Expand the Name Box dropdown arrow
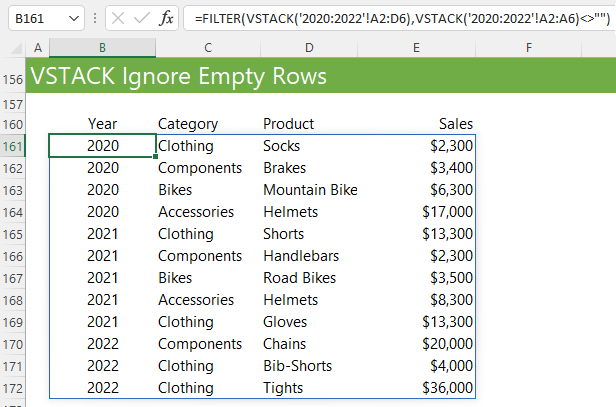This screenshot has height=407, width=616. [74, 18]
